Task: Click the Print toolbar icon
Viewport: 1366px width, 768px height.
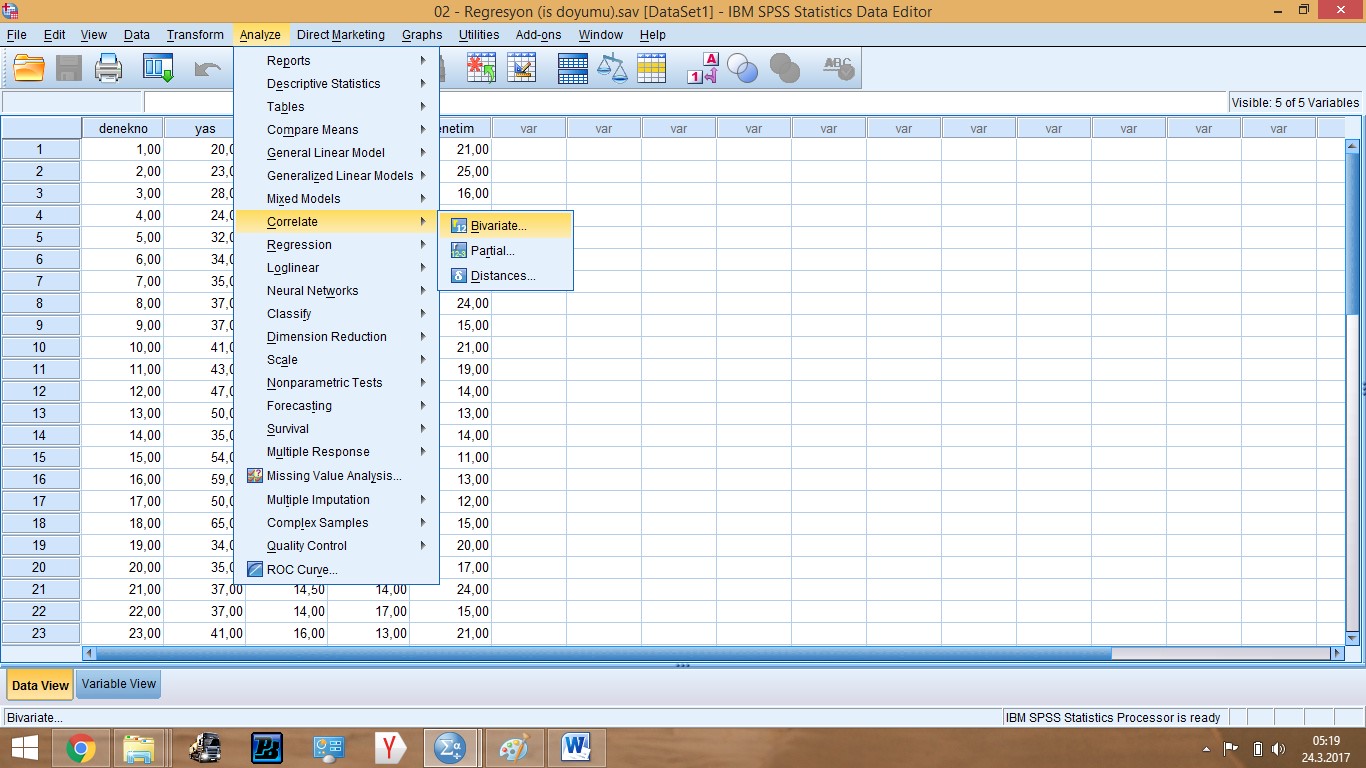Action: [x=108, y=68]
